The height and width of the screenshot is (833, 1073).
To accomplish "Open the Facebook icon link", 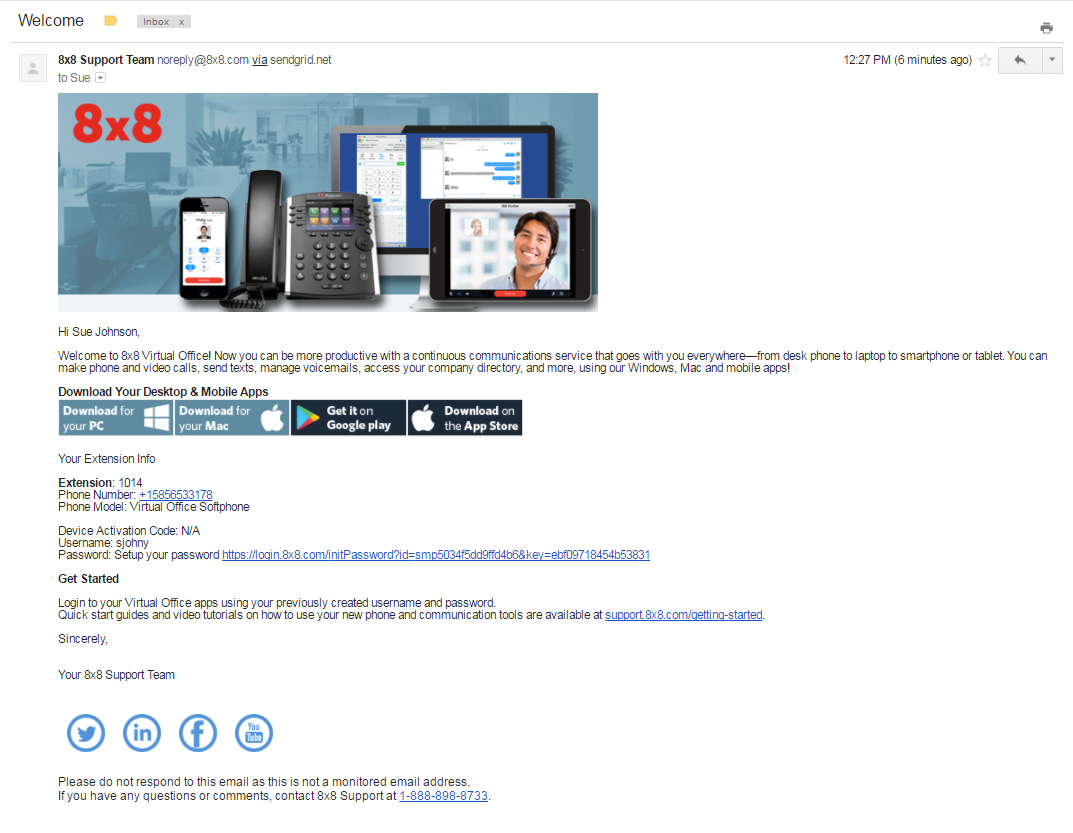I will (x=198, y=733).
